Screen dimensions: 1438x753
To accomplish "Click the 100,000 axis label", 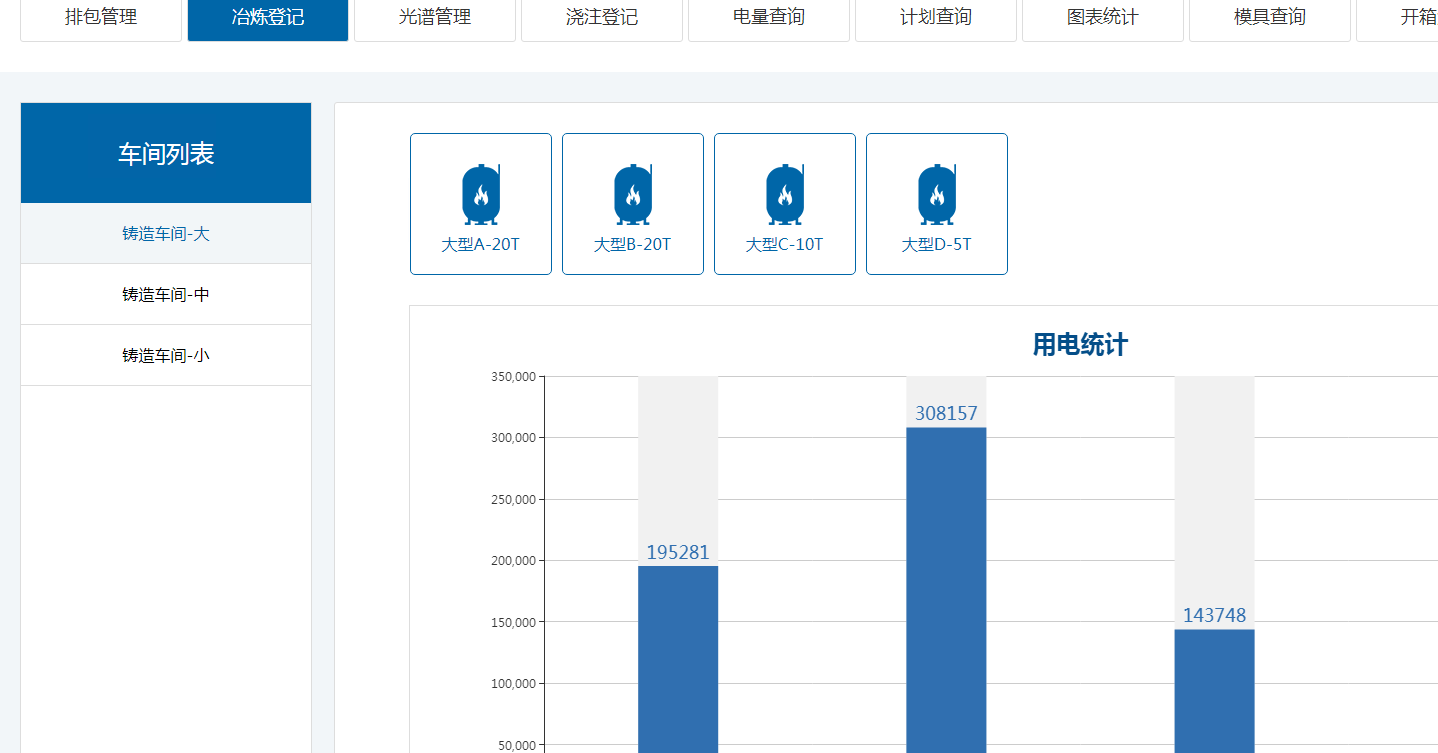I will pos(514,684).
